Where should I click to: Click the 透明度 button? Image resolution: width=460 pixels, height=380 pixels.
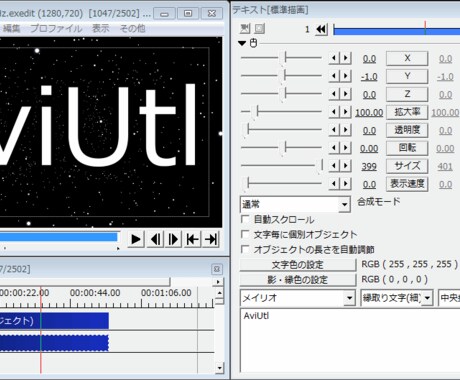click(407, 130)
